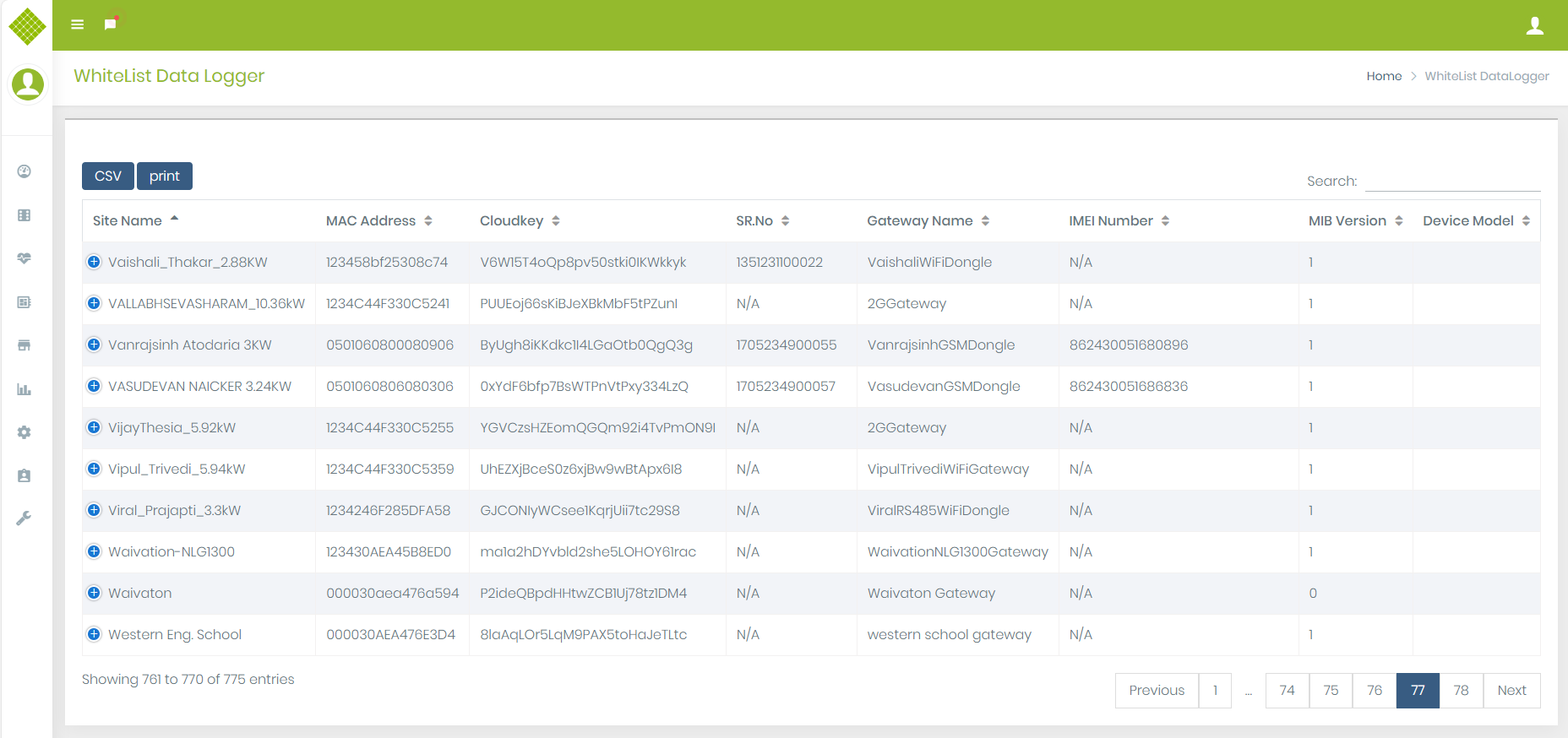Go to page 74 in pagination
1568x738 pixels.
point(1287,690)
